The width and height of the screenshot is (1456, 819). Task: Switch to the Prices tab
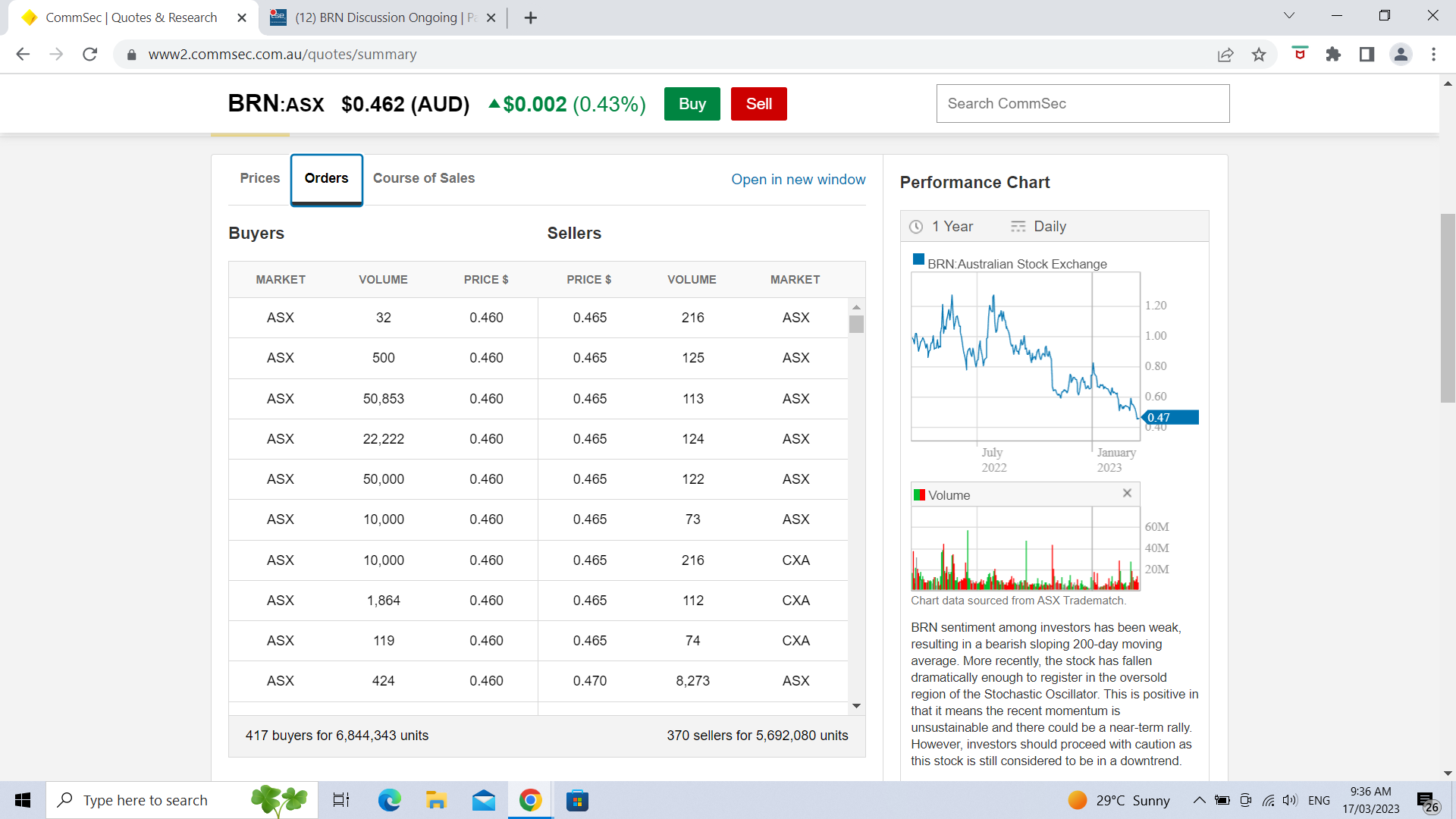(259, 178)
